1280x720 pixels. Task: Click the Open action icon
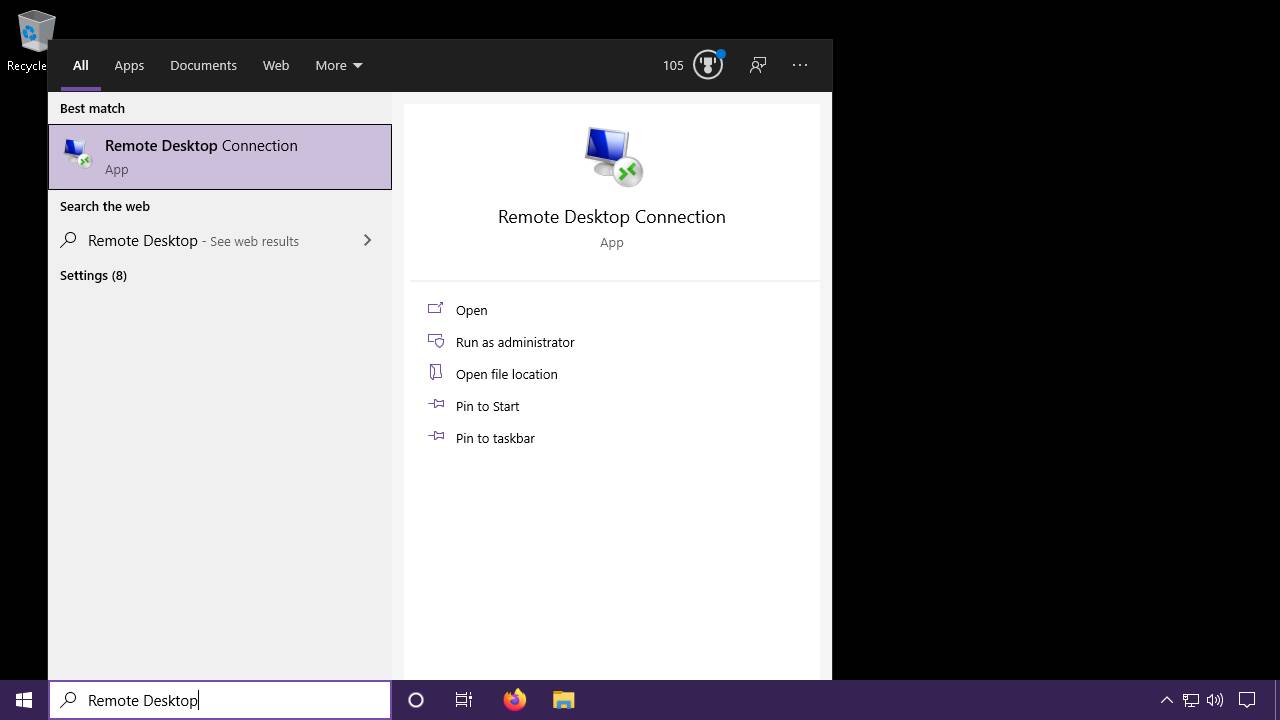point(435,309)
